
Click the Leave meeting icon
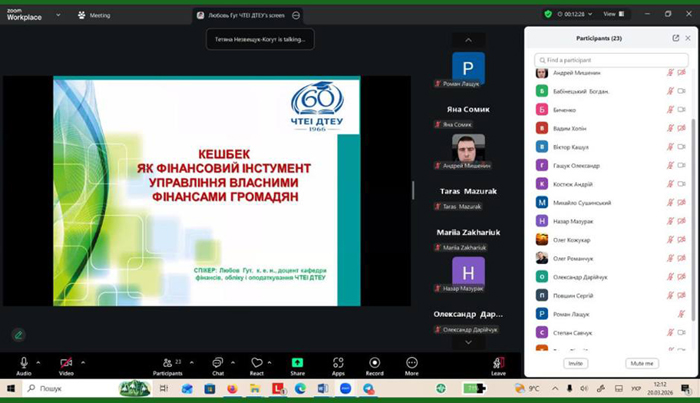pos(498,362)
